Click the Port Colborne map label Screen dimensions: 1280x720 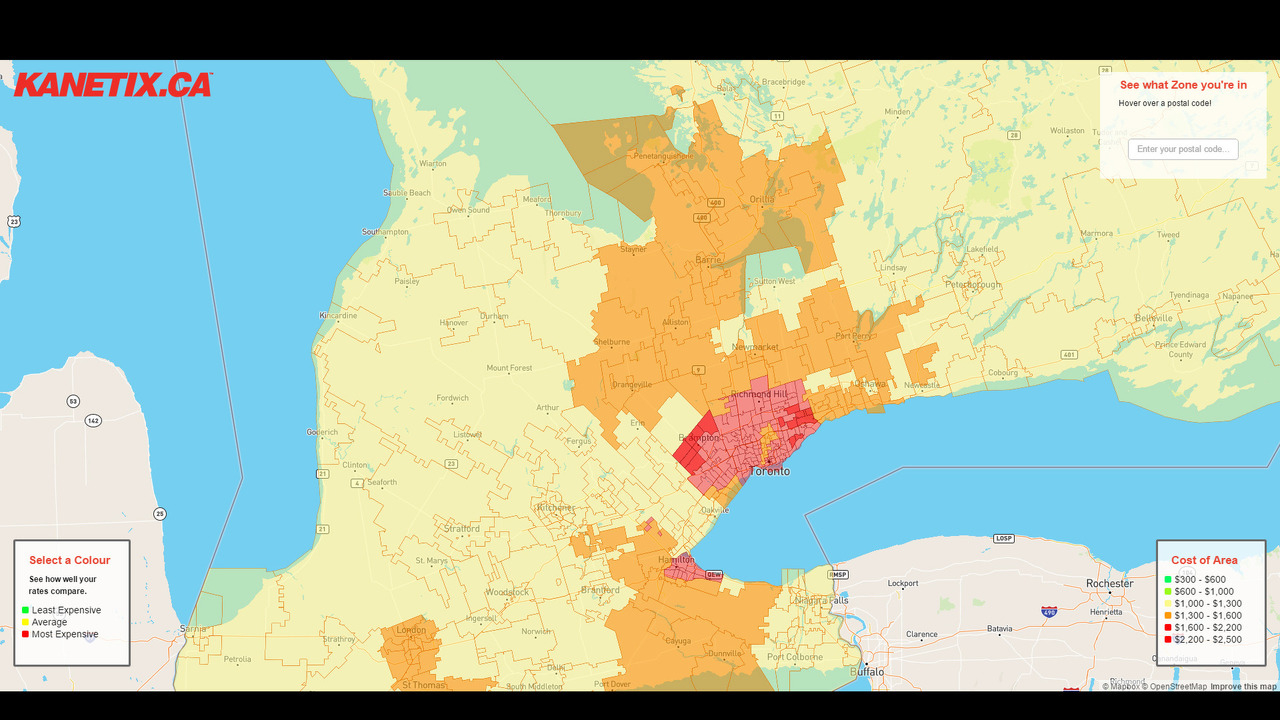coord(796,656)
